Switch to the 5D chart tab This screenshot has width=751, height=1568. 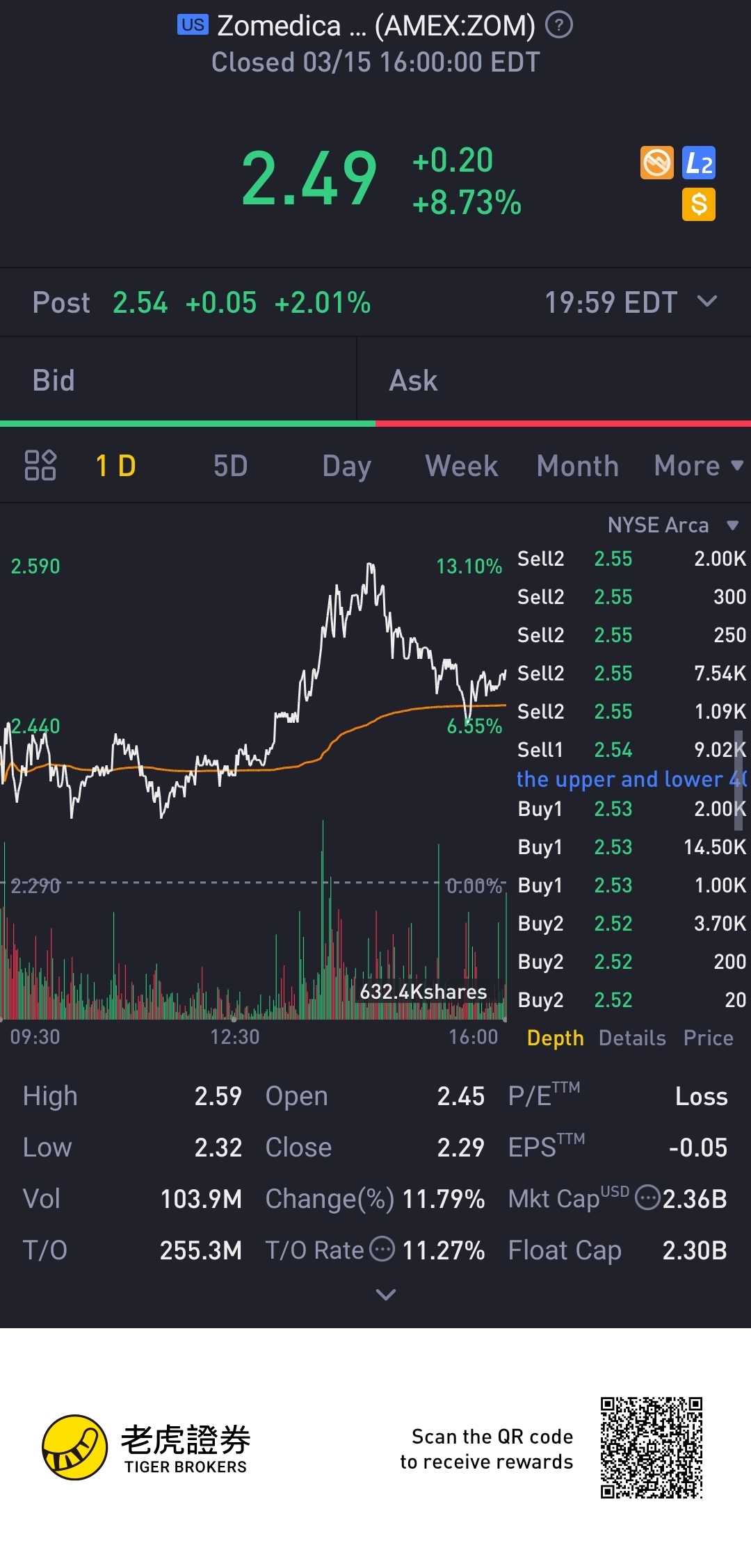(230, 466)
